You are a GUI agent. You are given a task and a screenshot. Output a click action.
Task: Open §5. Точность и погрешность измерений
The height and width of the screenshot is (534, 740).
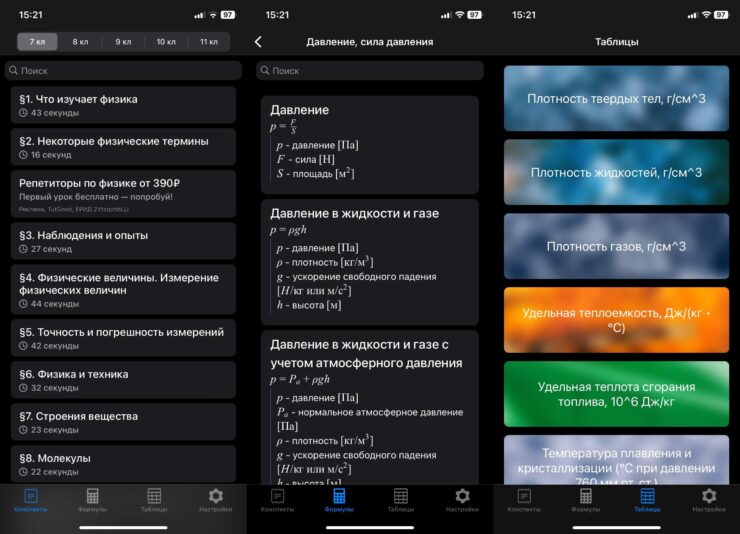pyautogui.click(x=123, y=338)
